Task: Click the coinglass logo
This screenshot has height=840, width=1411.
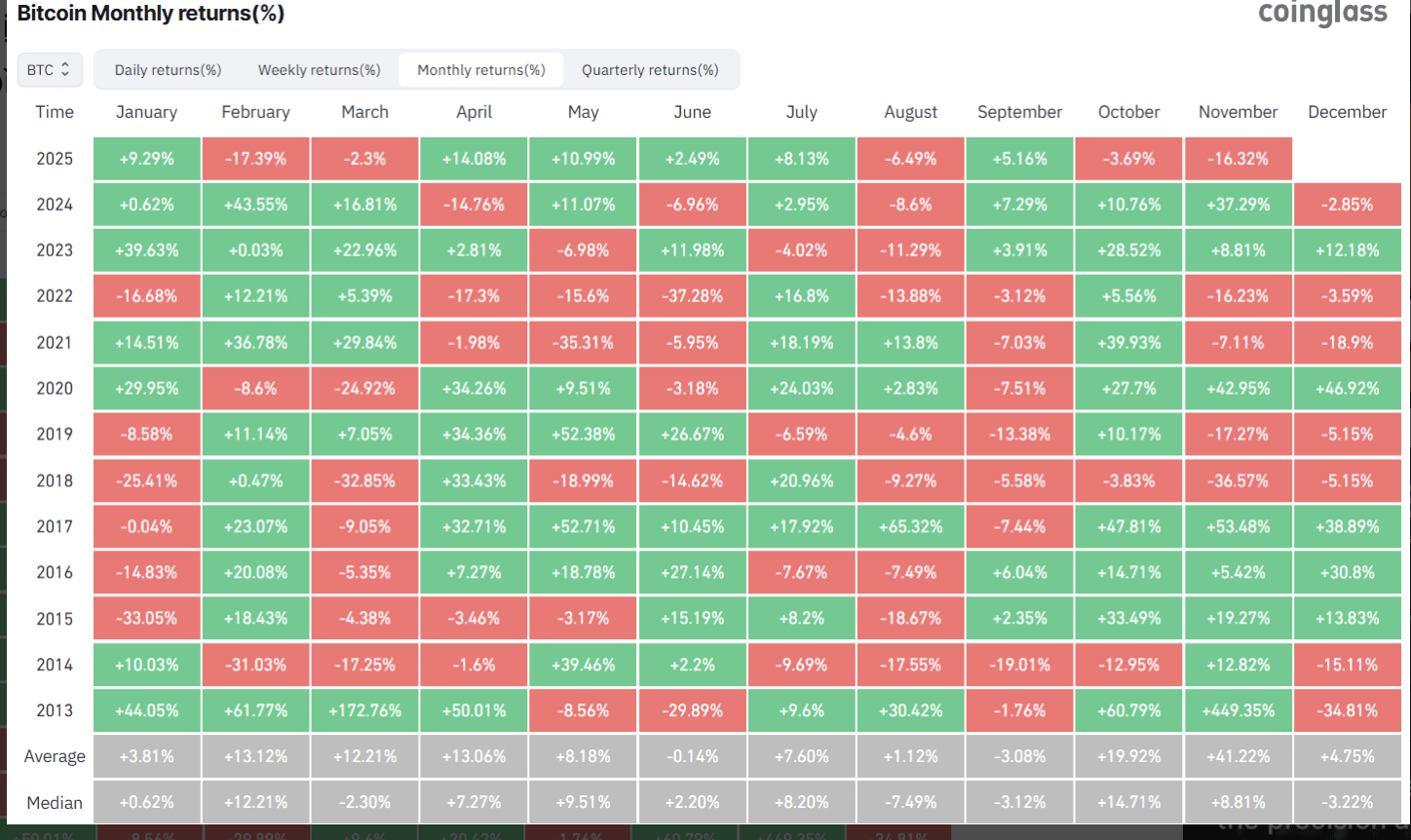Action: pyautogui.click(x=1322, y=14)
